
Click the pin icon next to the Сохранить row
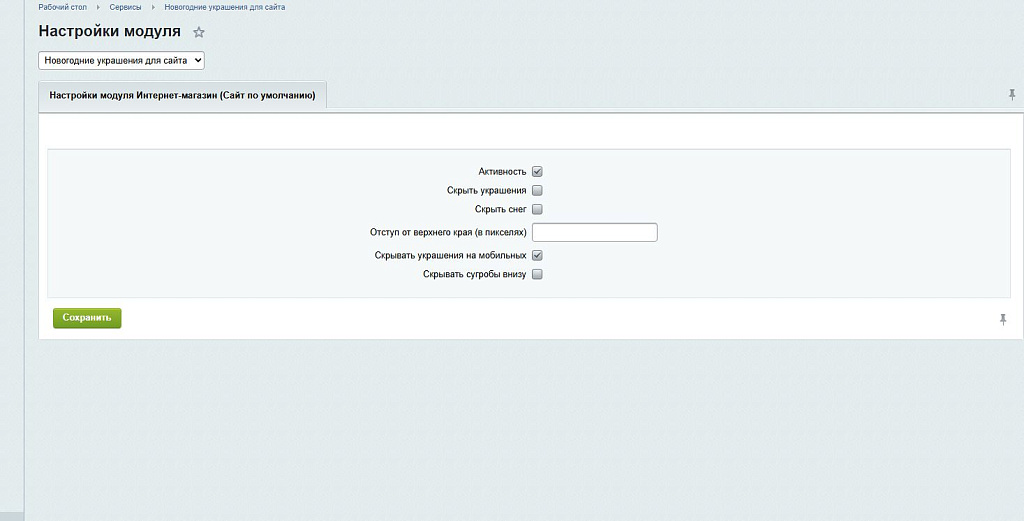(1003, 319)
